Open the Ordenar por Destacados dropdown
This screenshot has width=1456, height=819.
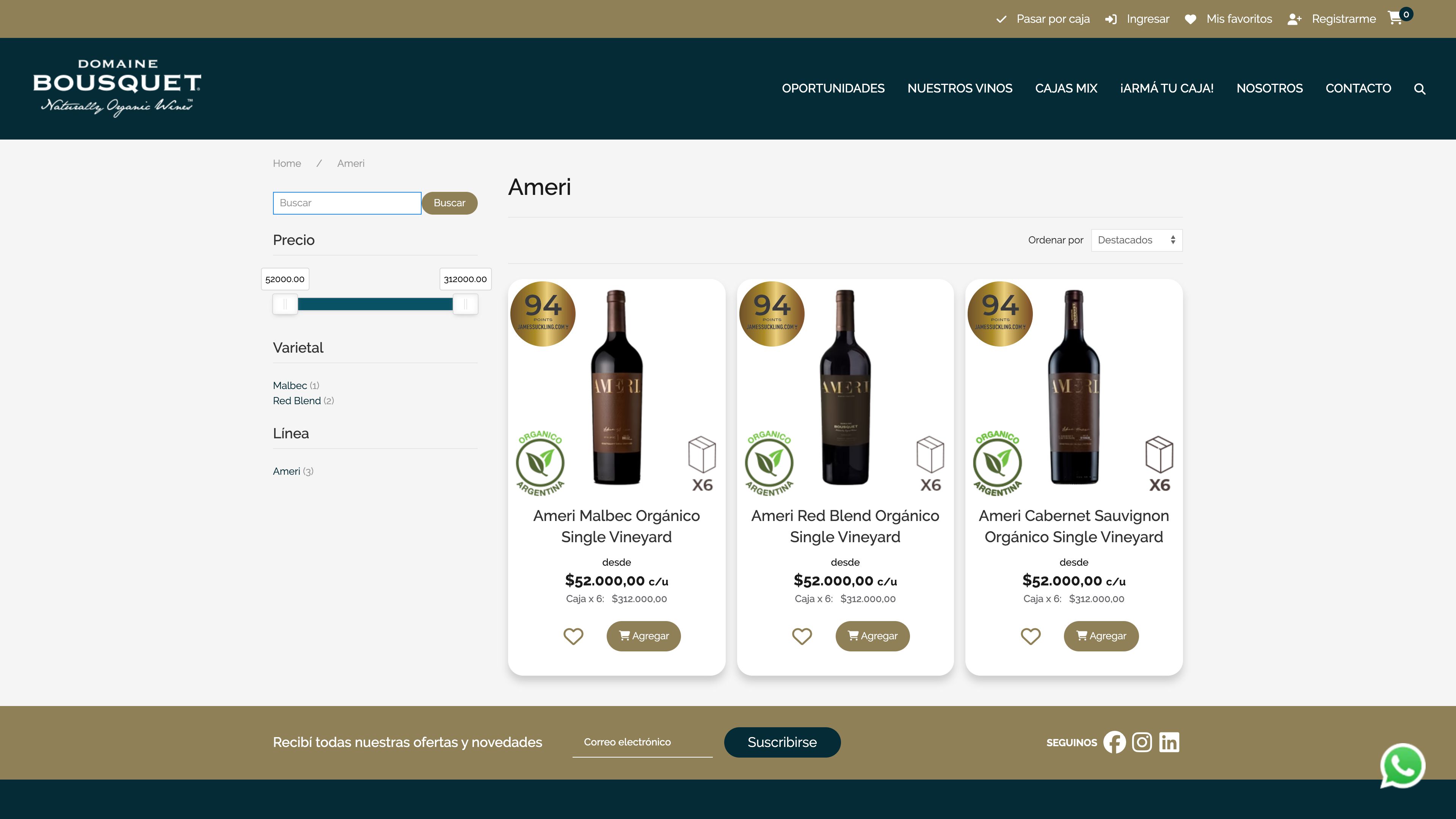pos(1137,240)
